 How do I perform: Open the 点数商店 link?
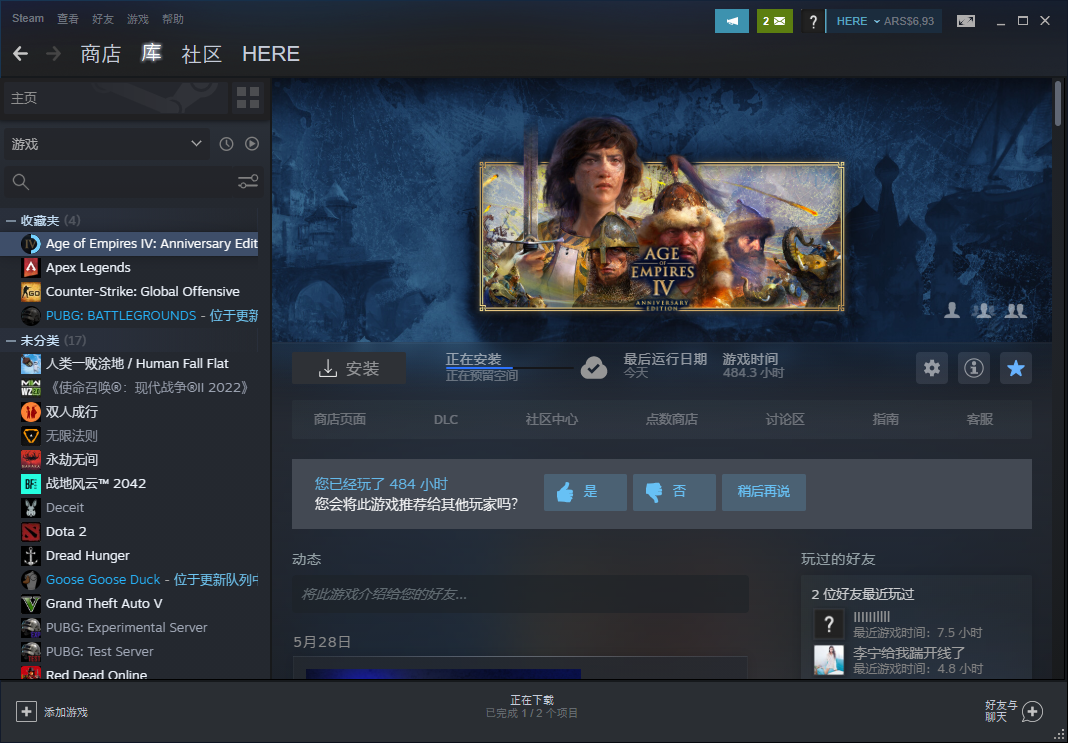click(x=672, y=420)
